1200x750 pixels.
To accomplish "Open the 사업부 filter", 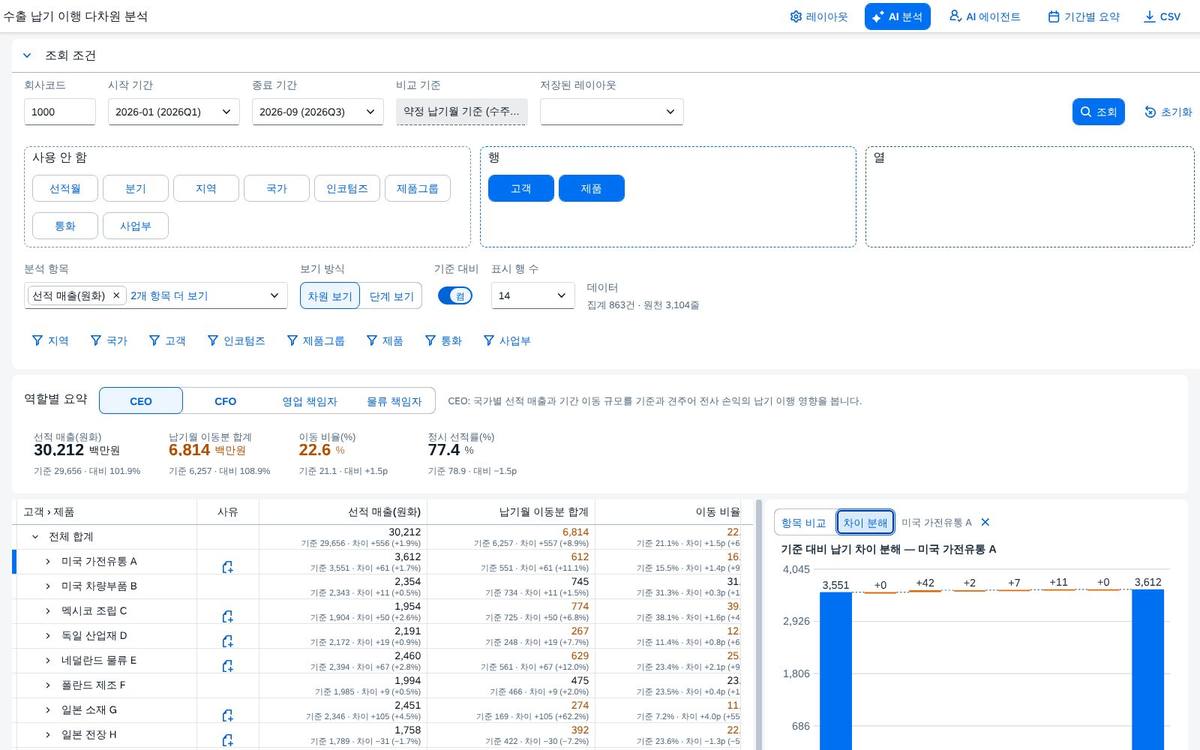I will [506, 341].
